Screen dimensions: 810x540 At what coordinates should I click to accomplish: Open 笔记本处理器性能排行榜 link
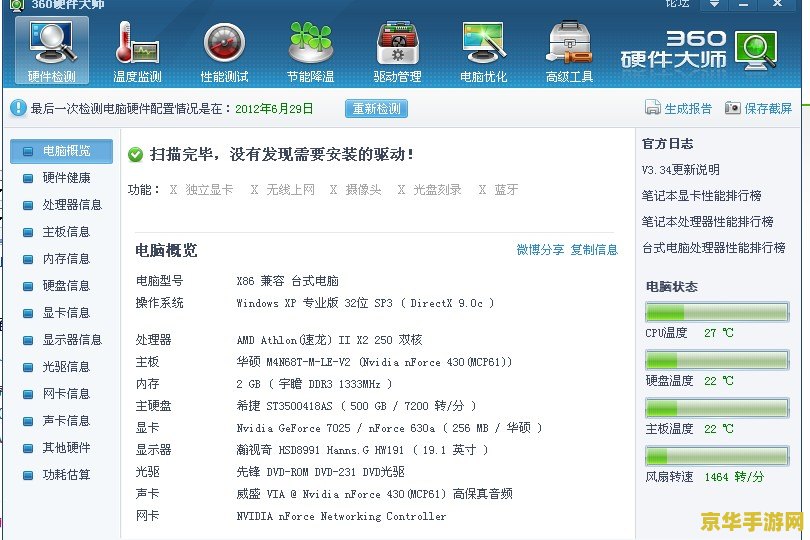tap(707, 222)
